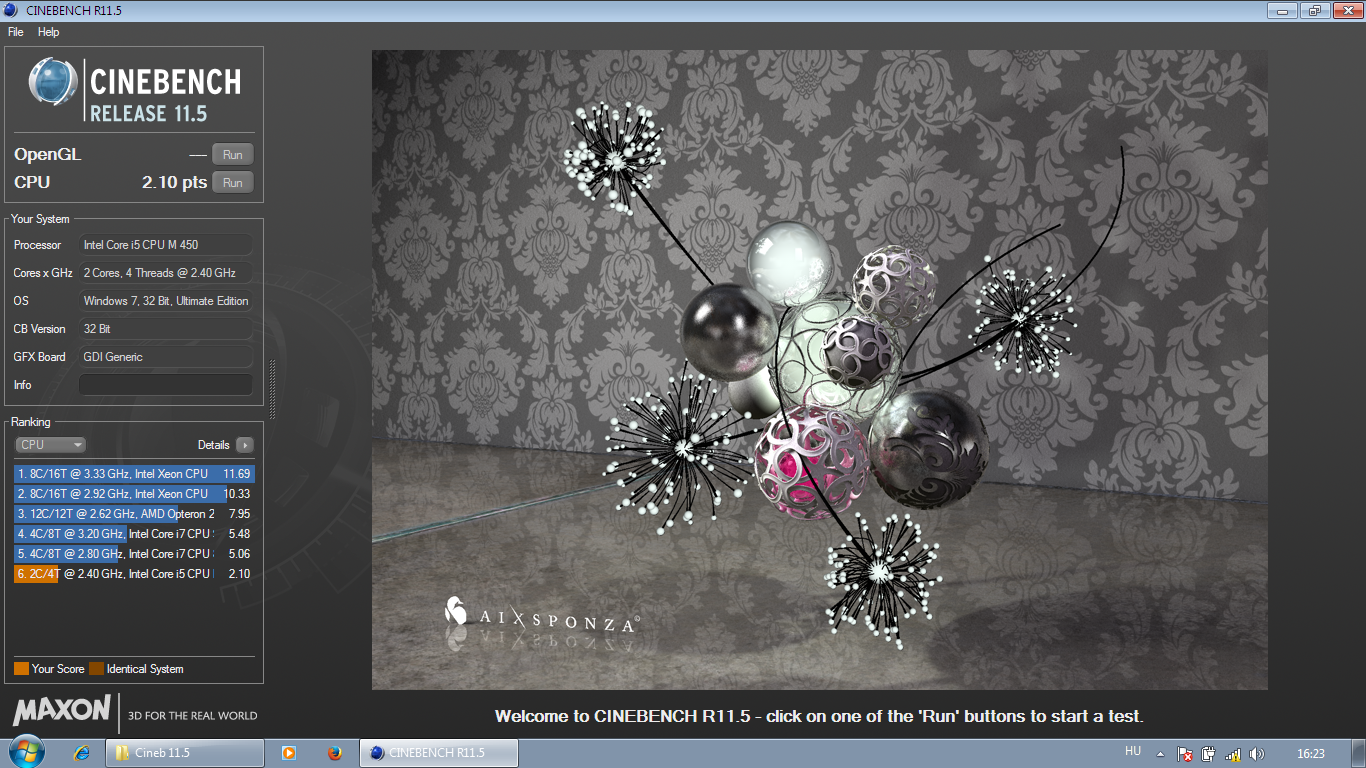Open the File menu
This screenshot has width=1366, height=768.
15,32
